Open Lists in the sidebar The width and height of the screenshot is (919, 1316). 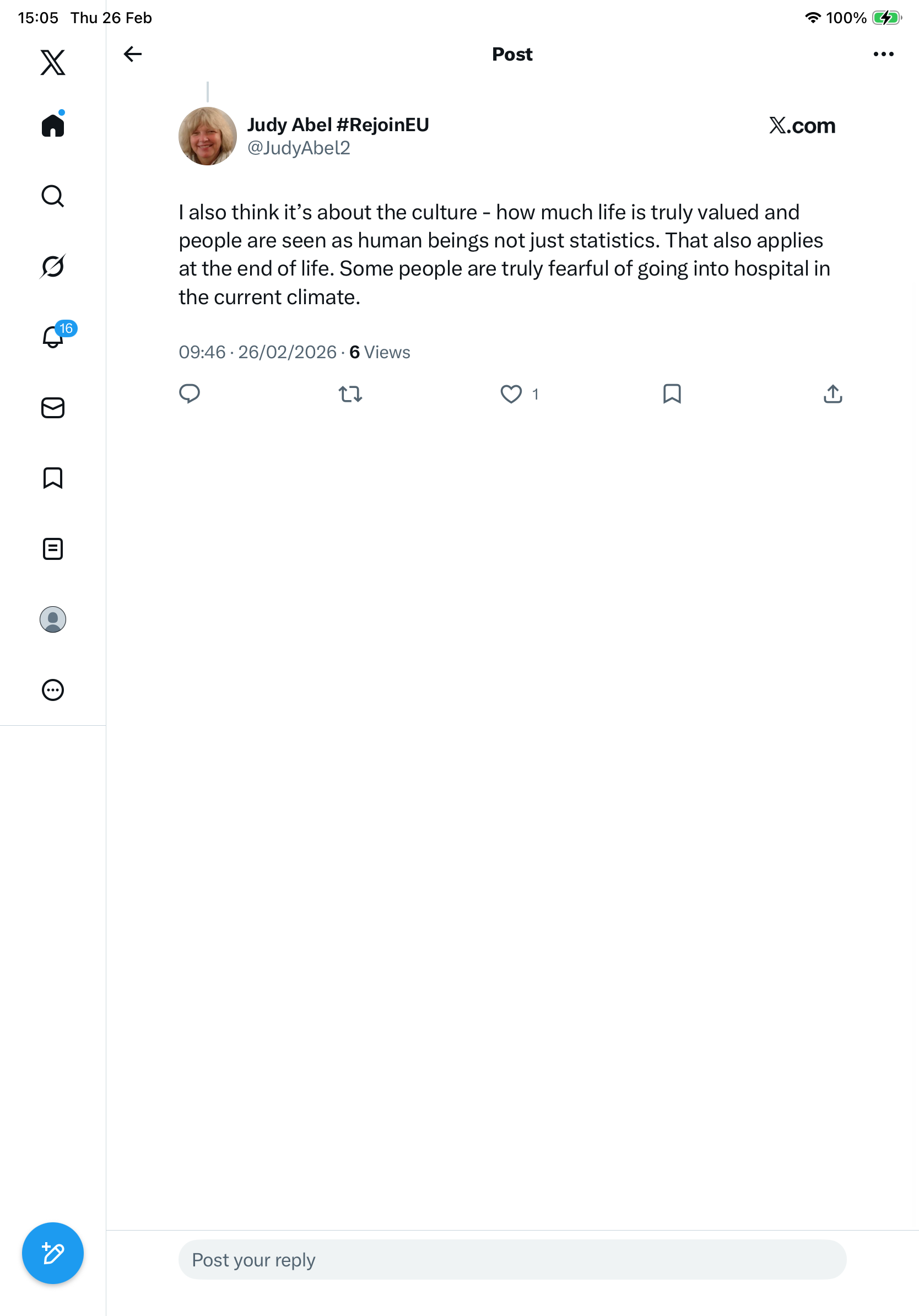[x=53, y=548]
